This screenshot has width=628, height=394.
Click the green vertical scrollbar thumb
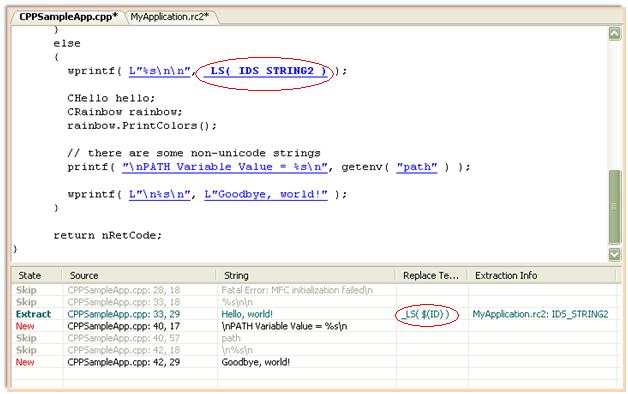[614, 207]
